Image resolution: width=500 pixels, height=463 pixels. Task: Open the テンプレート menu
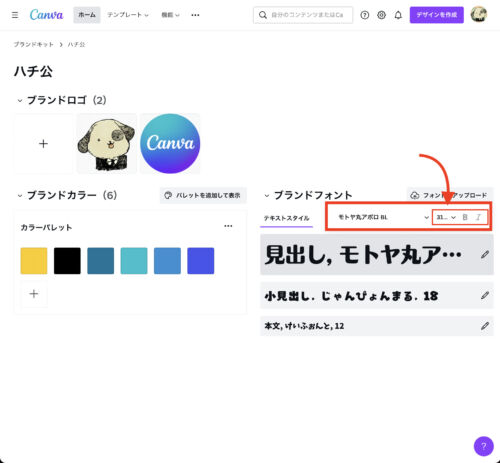pos(128,15)
